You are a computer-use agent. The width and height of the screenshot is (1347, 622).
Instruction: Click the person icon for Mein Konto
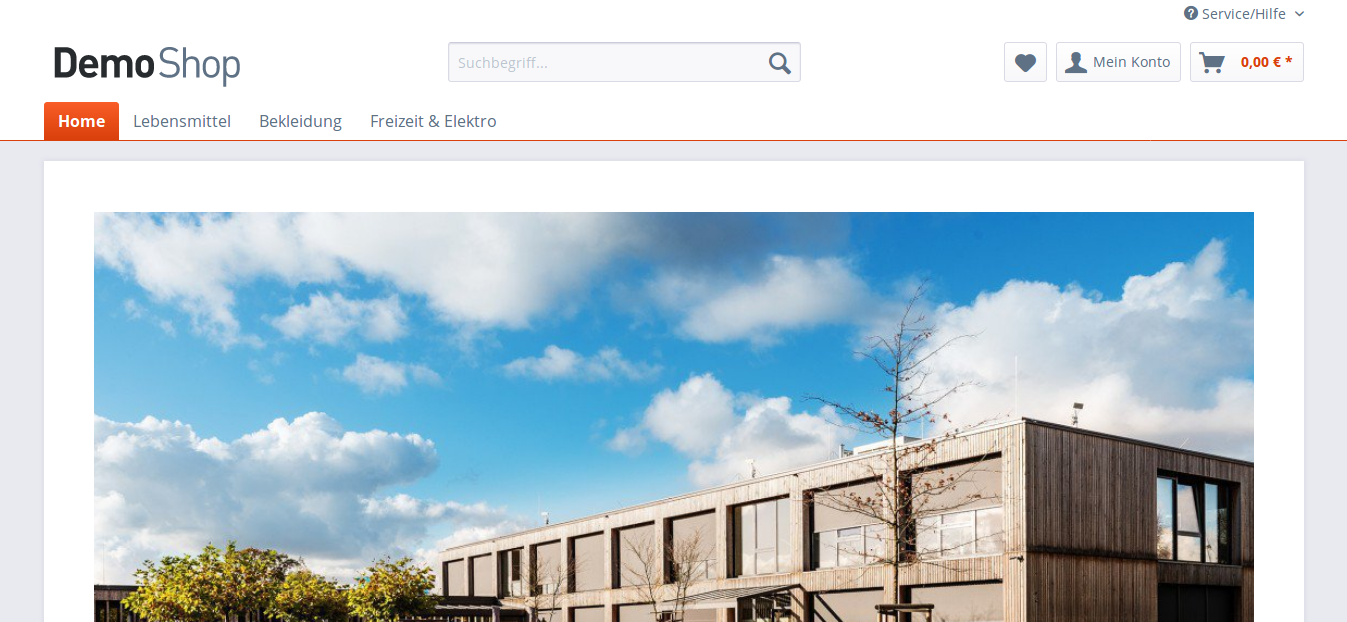click(1076, 62)
